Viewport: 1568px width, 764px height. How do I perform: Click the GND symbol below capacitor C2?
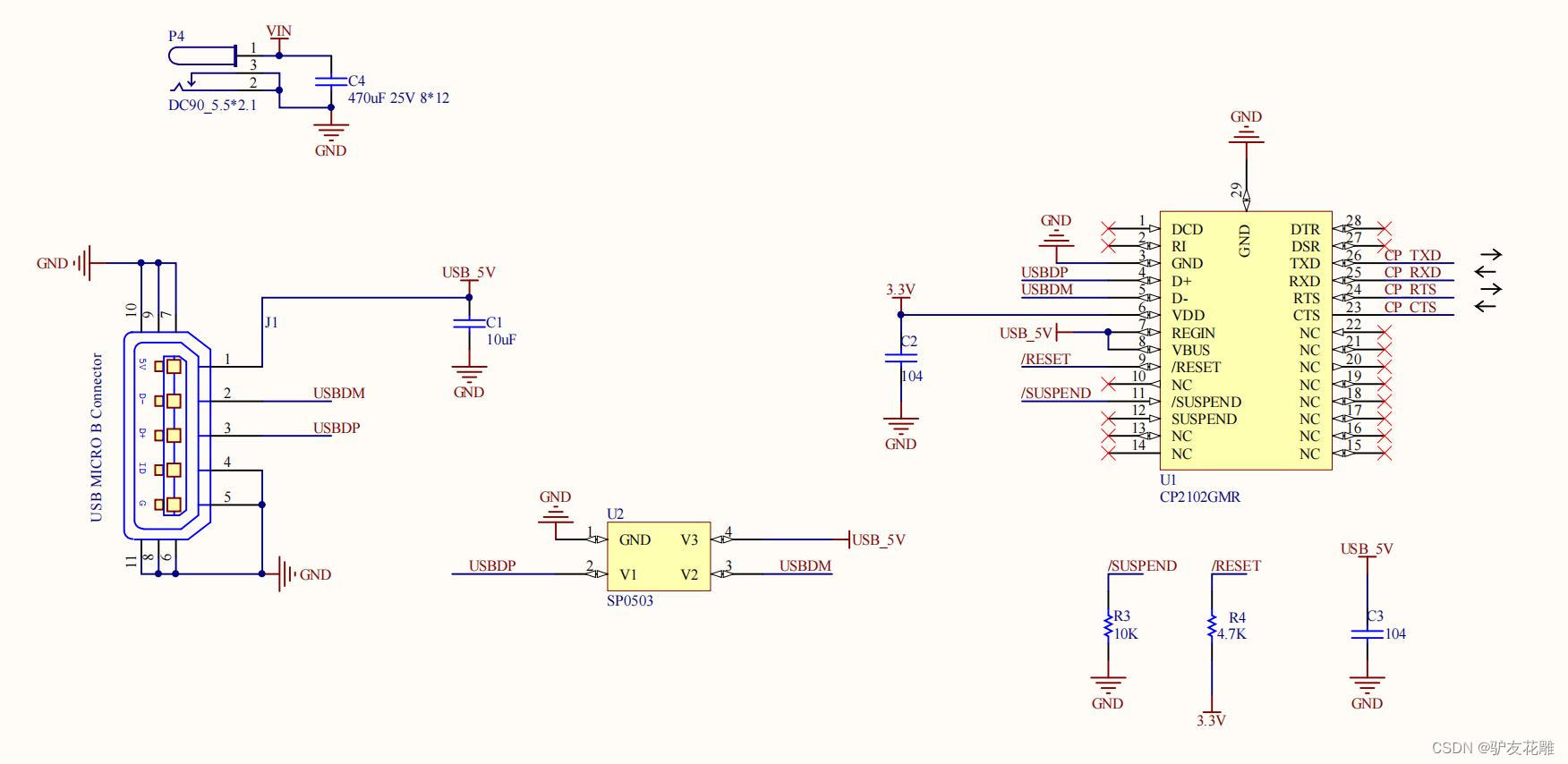point(900,433)
